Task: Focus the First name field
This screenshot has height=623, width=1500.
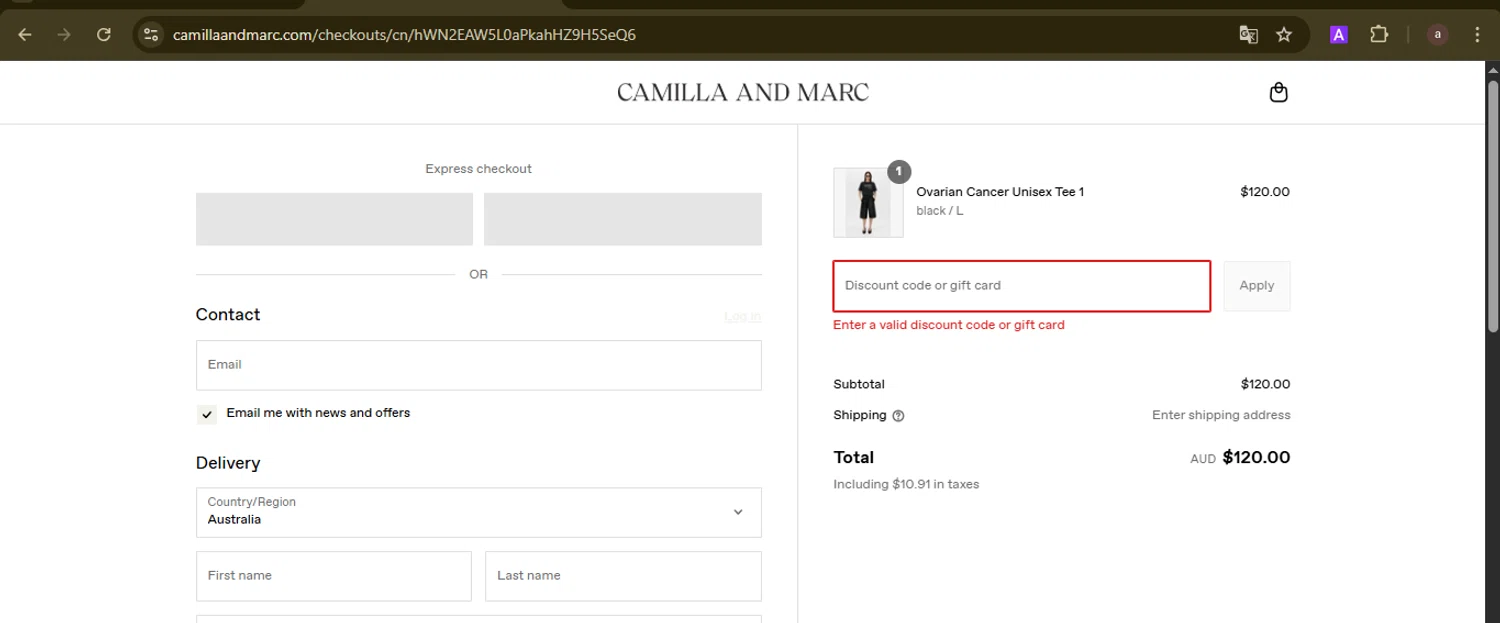Action: [334, 576]
